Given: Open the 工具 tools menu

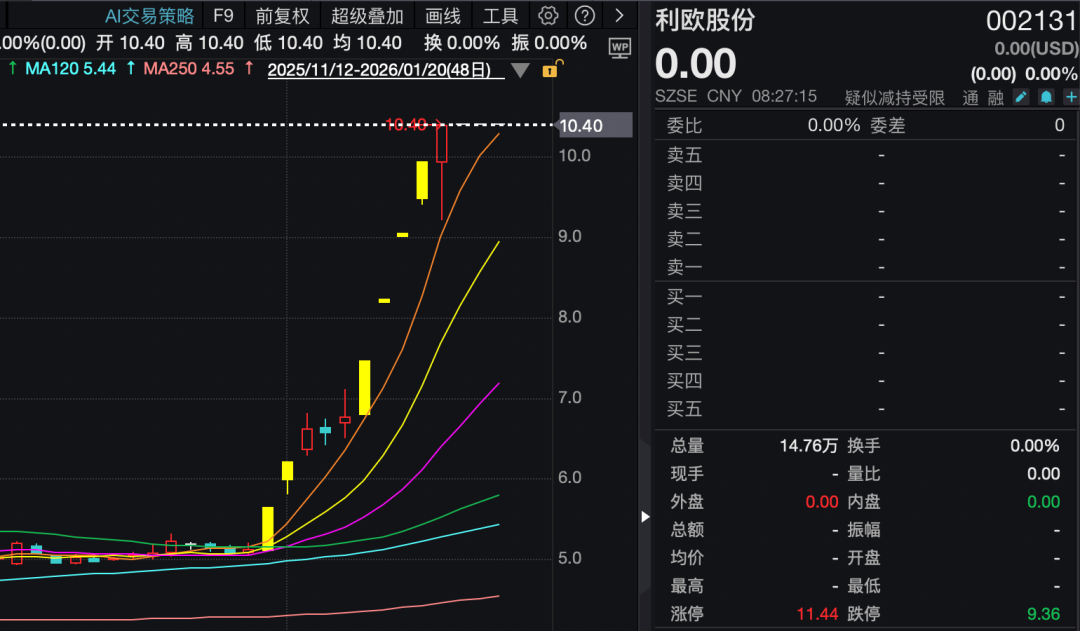Looking at the screenshot, I should (x=500, y=15).
